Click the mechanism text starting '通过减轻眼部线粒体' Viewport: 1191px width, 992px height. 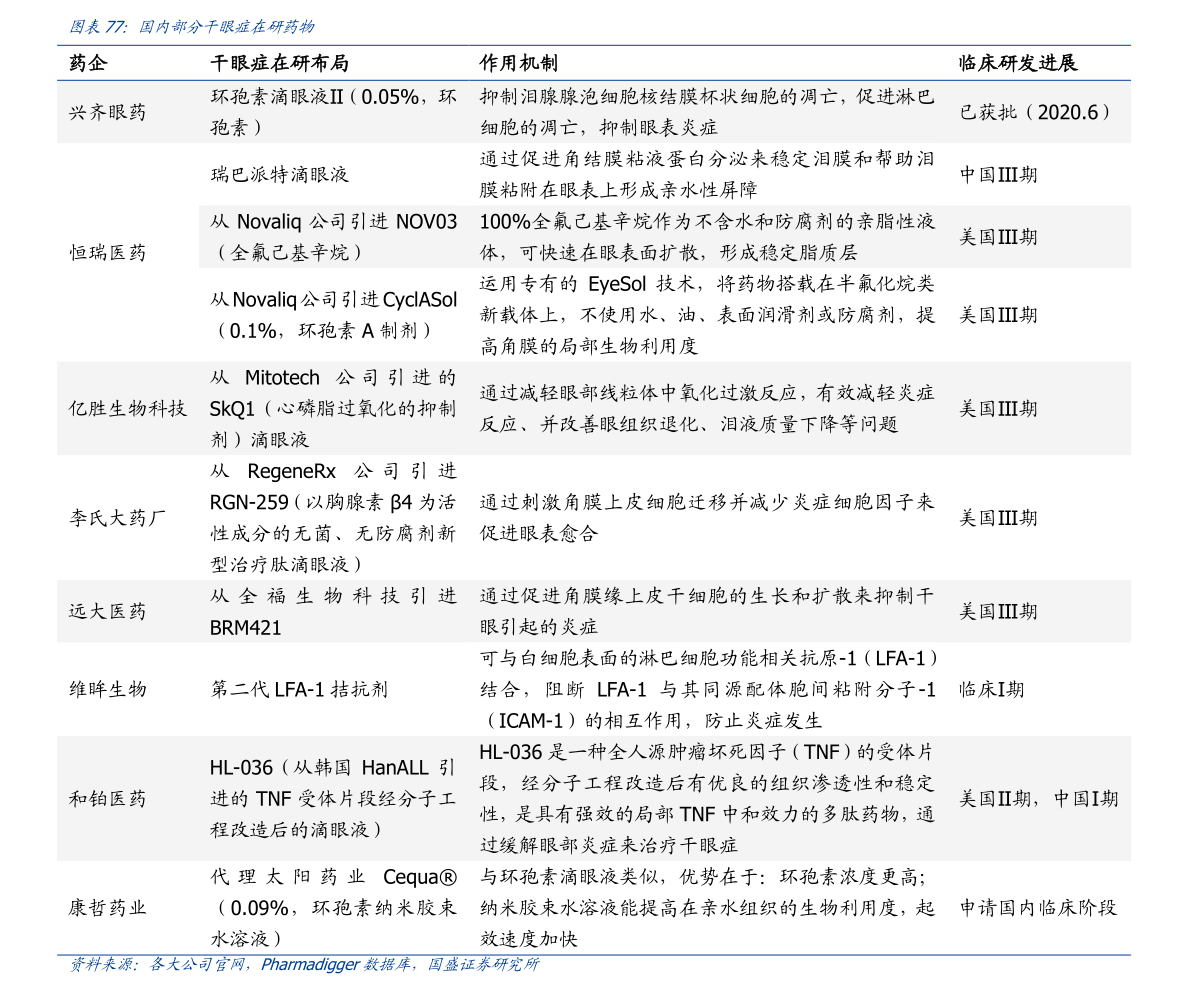coord(707,409)
